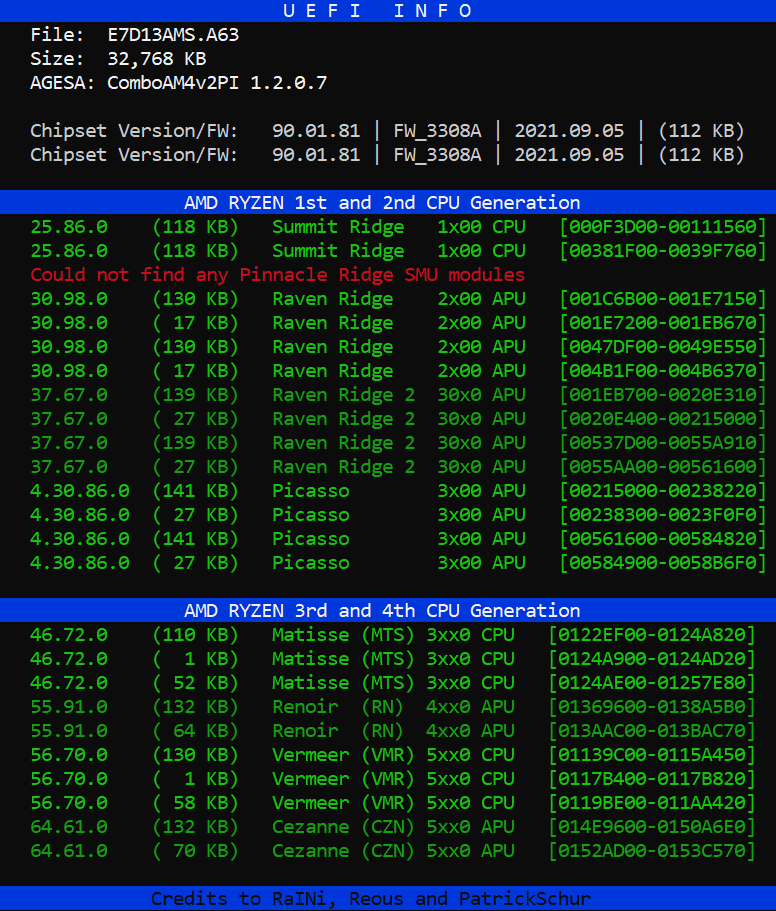Select Renoir address [01369600-0138A5B0]
The image size is (776, 911).
[652, 706]
